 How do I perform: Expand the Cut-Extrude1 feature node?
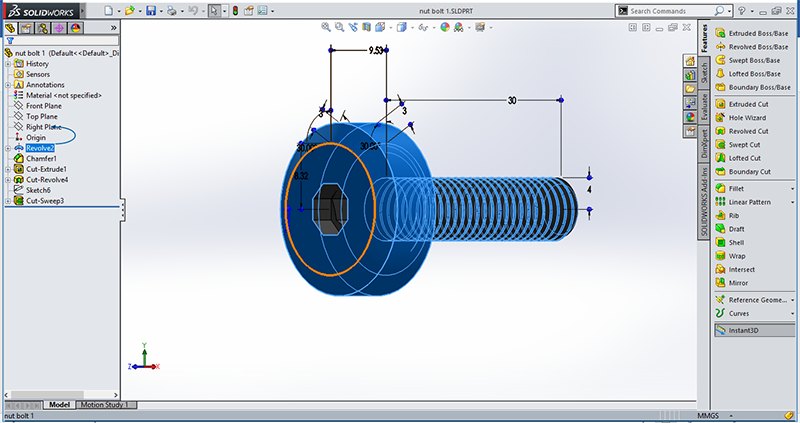pos(8,169)
